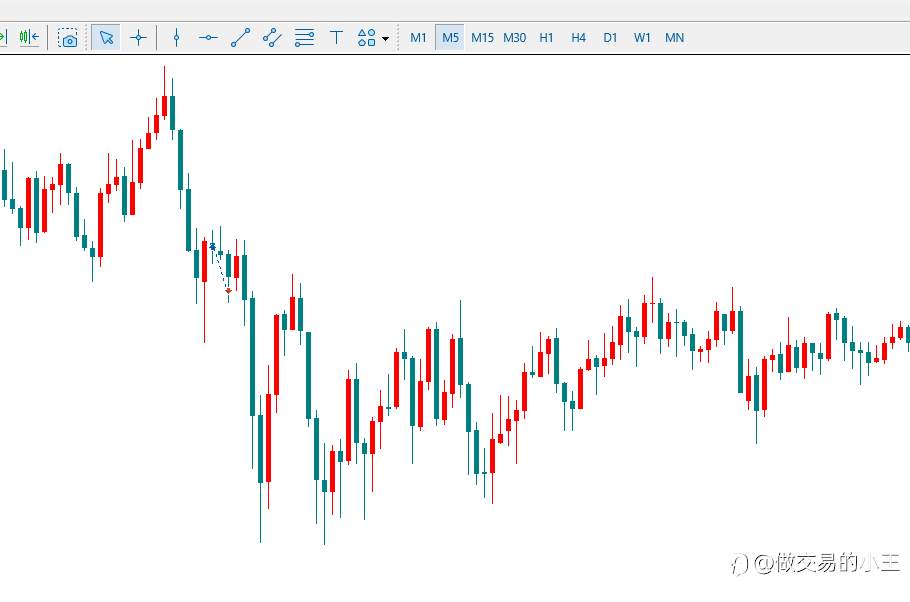Toggle the M5 timeframe button
Screen dimensions: 910x602
click(x=450, y=38)
